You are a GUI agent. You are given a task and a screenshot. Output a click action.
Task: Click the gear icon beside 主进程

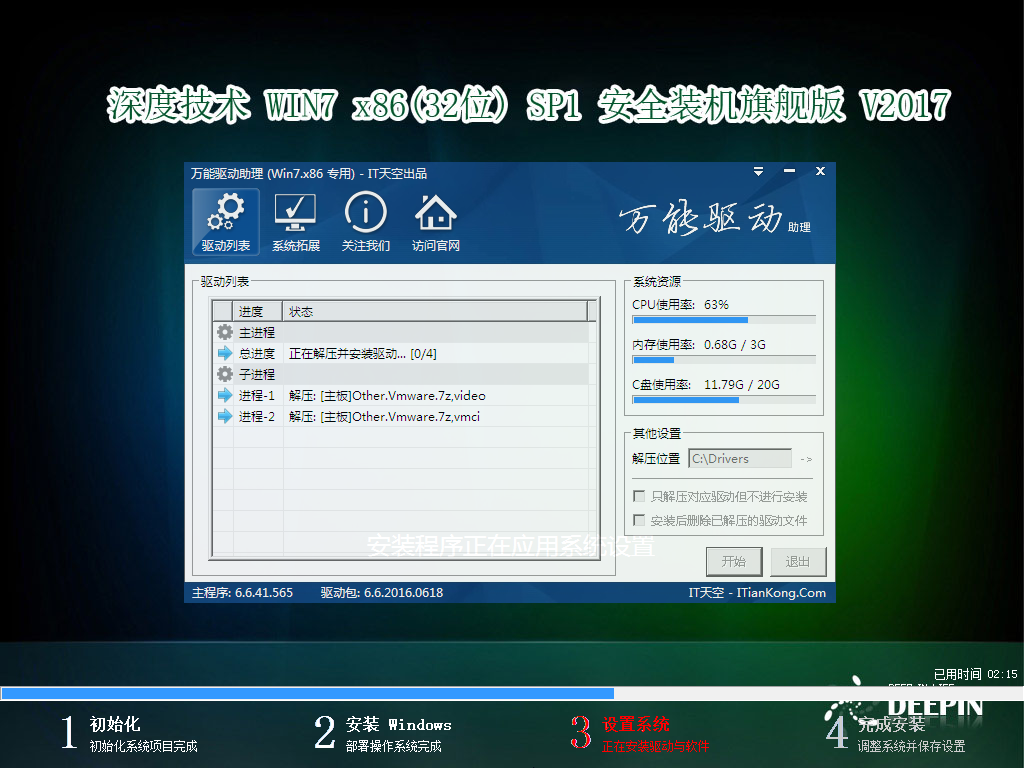tap(225, 332)
